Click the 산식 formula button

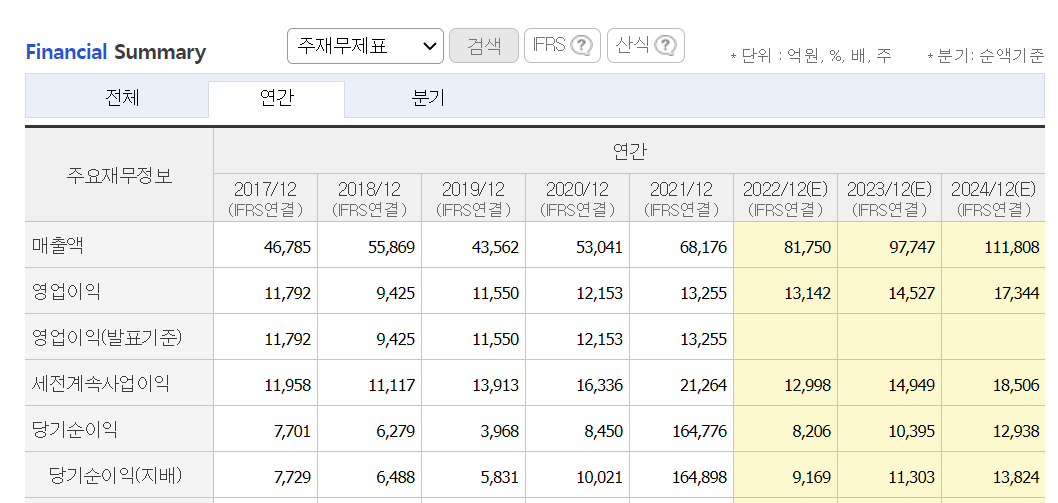coord(646,46)
